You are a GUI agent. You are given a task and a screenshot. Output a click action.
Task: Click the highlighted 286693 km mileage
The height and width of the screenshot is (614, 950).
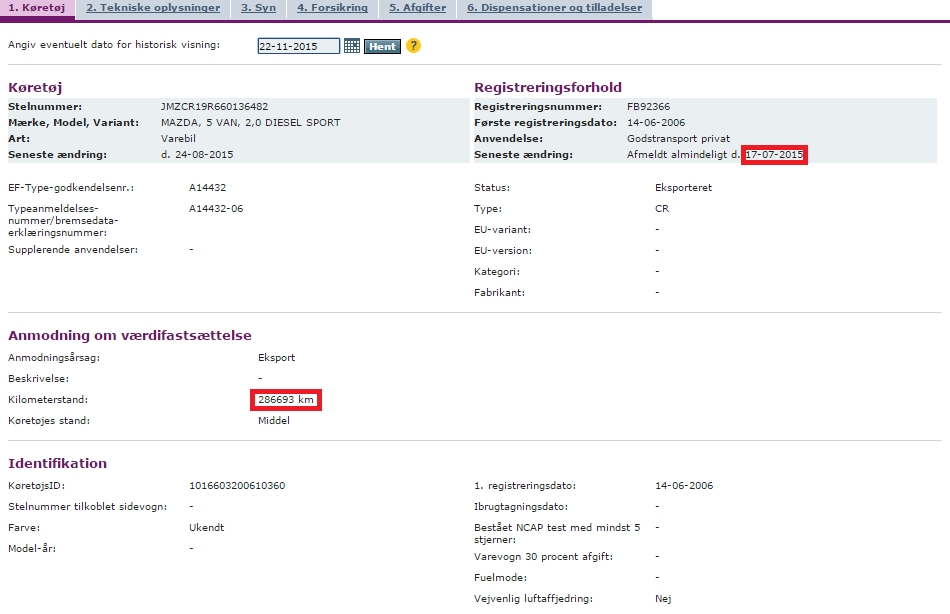[x=286, y=400]
